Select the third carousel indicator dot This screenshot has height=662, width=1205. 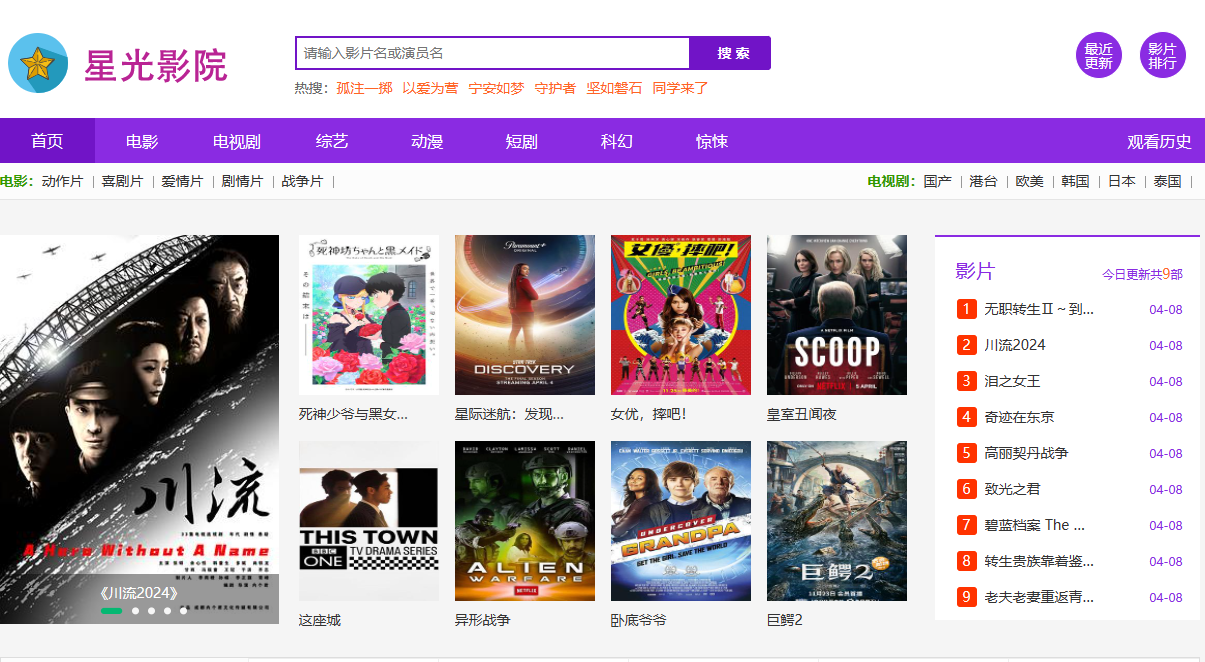(x=152, y=610)
